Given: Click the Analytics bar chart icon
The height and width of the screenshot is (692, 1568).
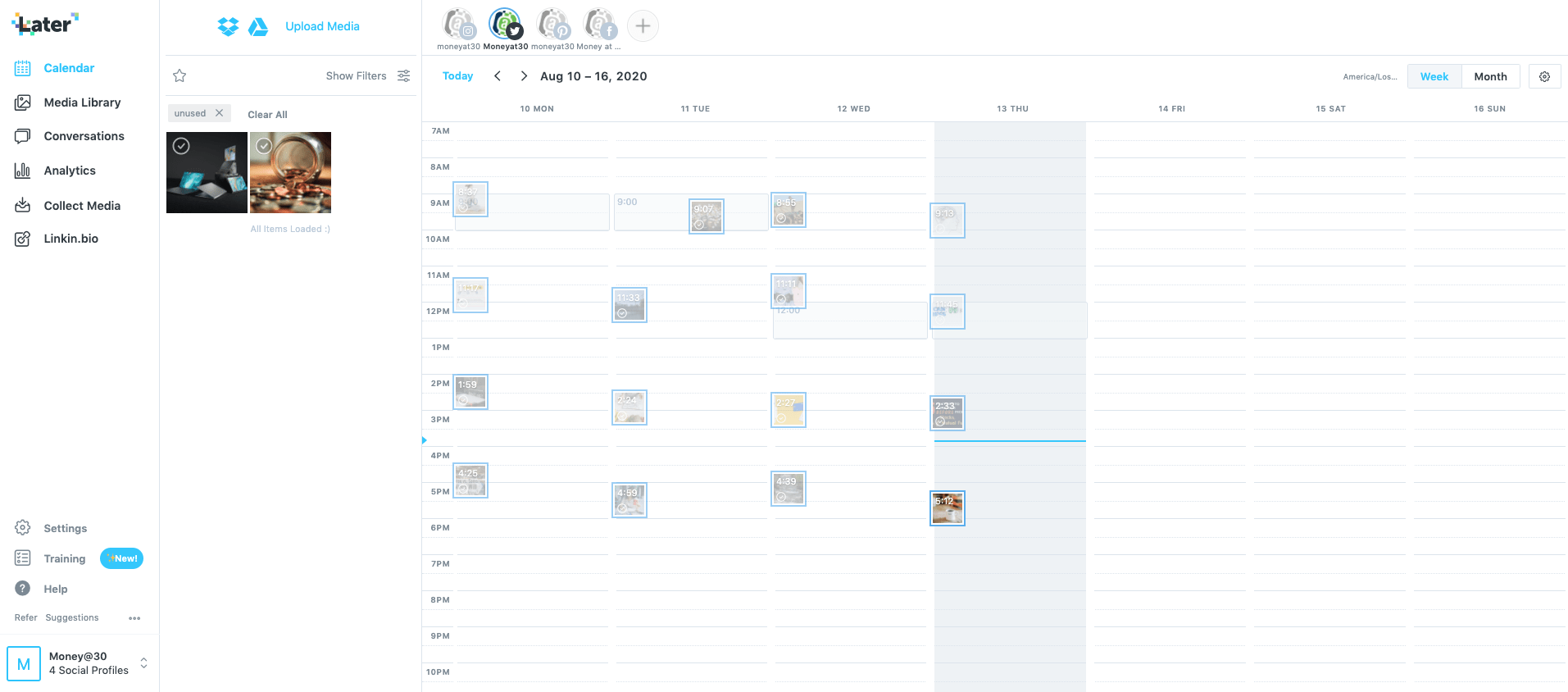Looking at the screenshot, I should pyautogui.click(x=23, y=171).
